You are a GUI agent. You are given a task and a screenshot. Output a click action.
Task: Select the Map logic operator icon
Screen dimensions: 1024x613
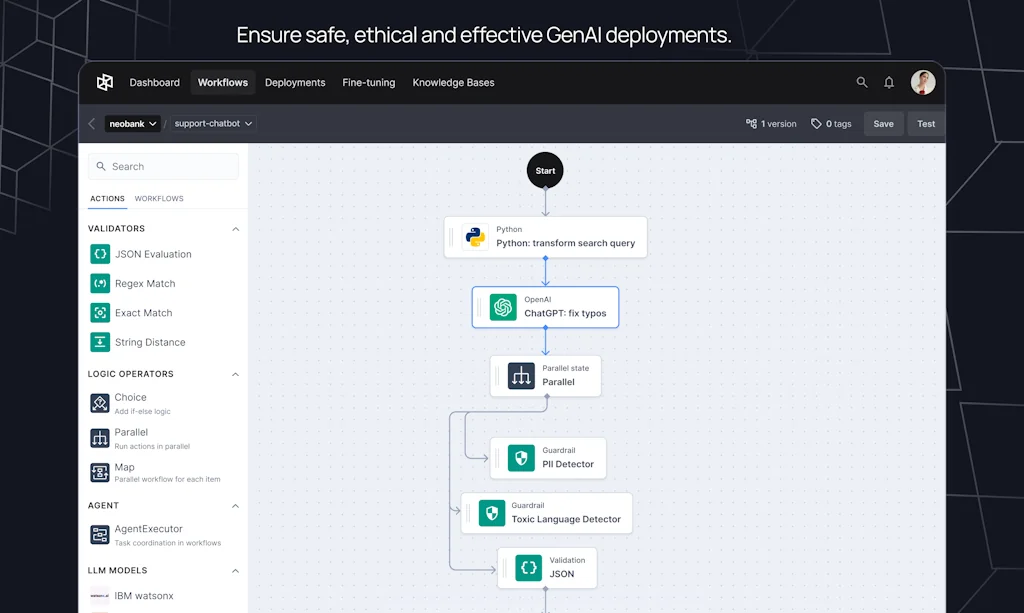tap(100, 472)
